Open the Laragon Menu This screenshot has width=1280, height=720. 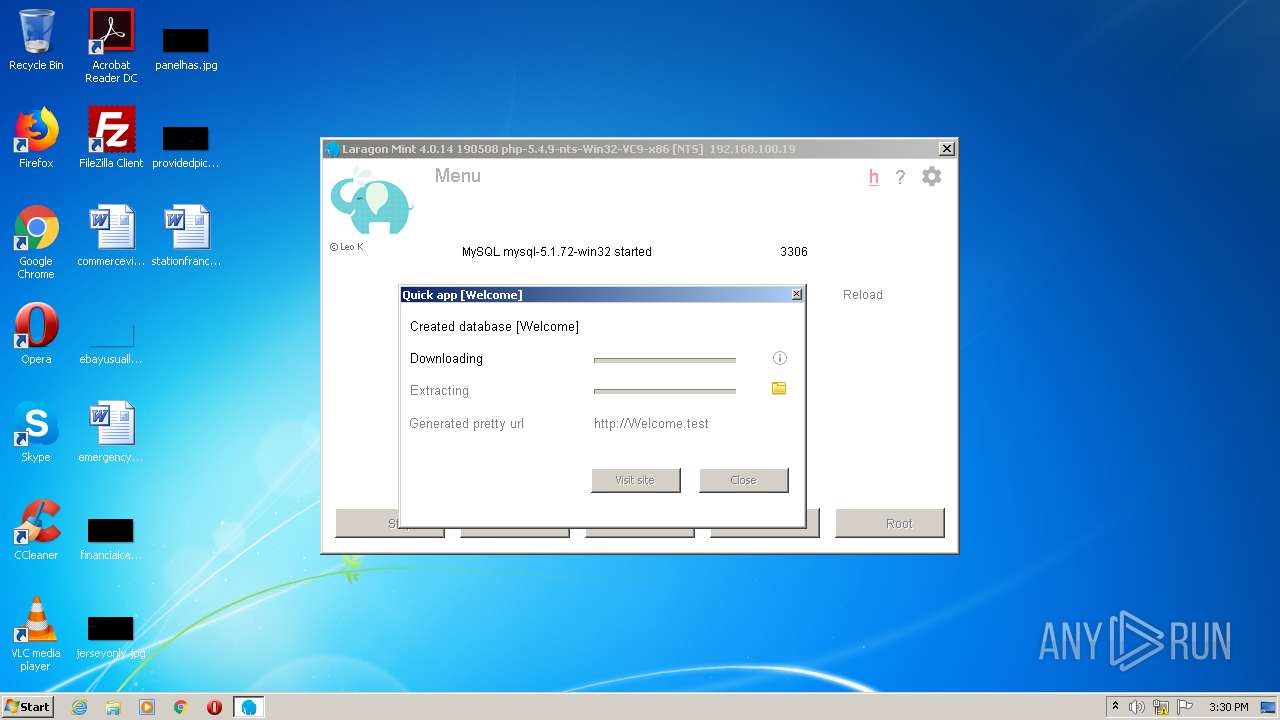tap(457, 176)
